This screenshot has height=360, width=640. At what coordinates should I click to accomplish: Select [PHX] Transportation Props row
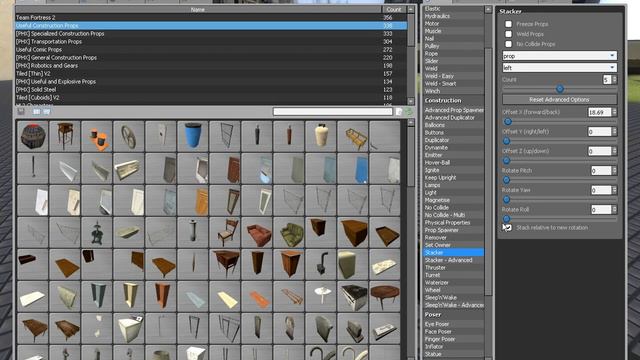[211, 42]
